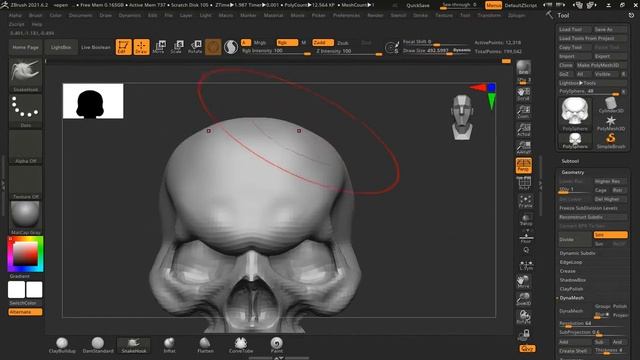
Task: Click the Frame mesh icon
Action: point(525,202)
